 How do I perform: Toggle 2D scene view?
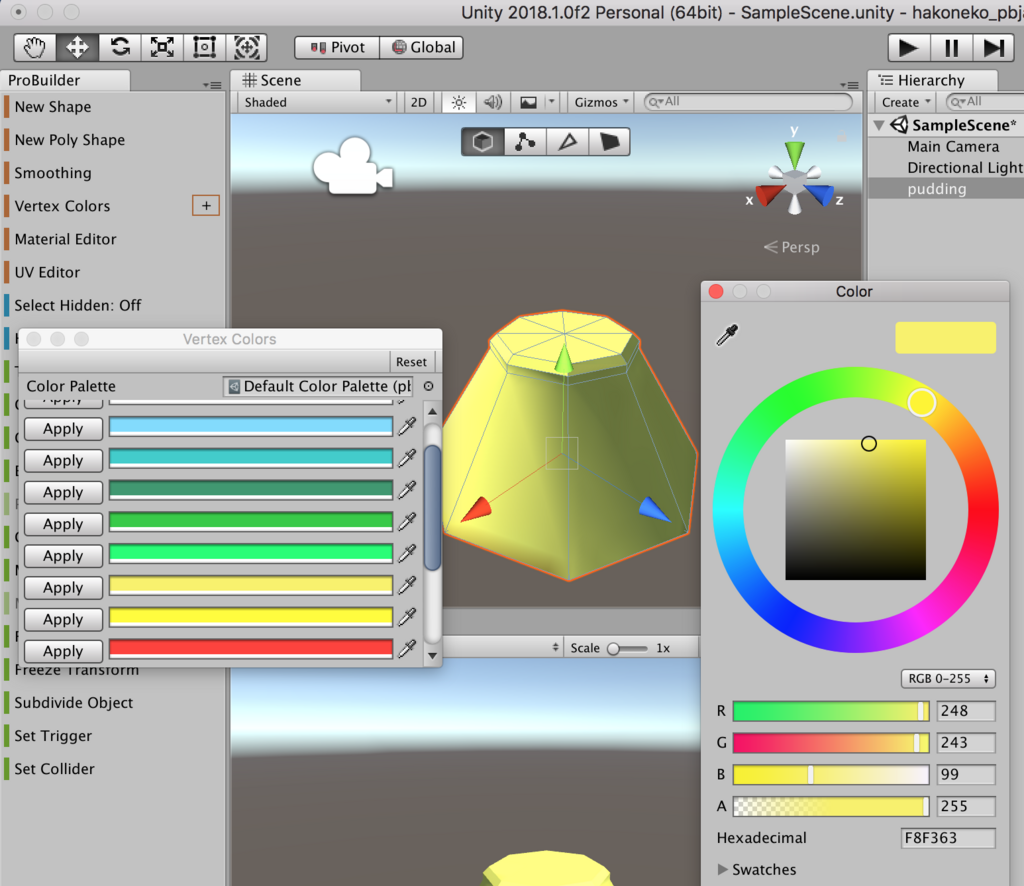419,103
